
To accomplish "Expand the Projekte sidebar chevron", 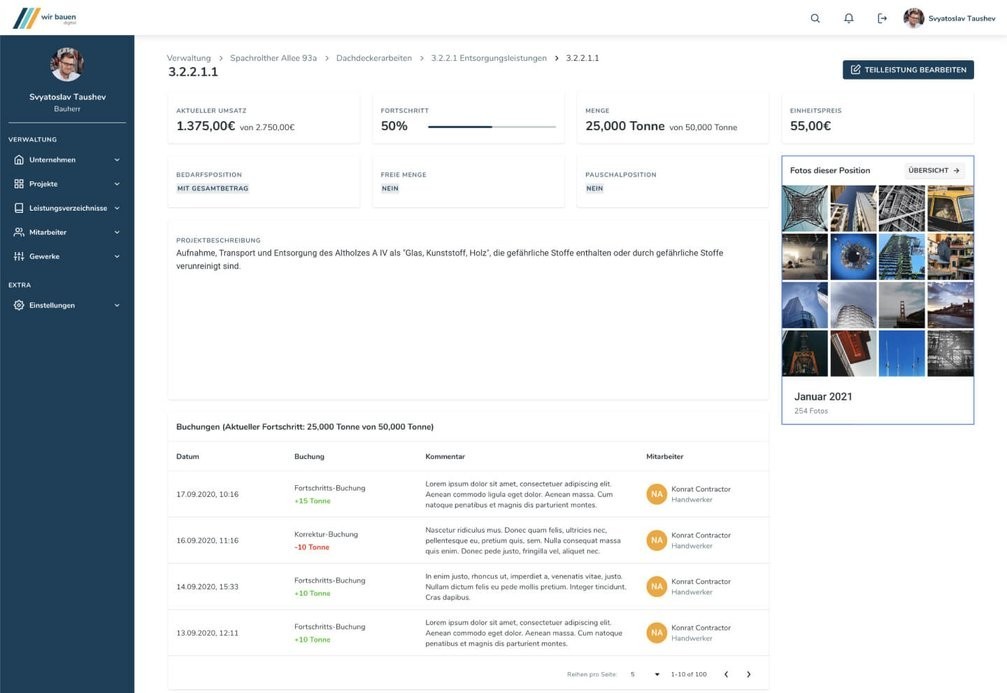I will coord(117,184).
